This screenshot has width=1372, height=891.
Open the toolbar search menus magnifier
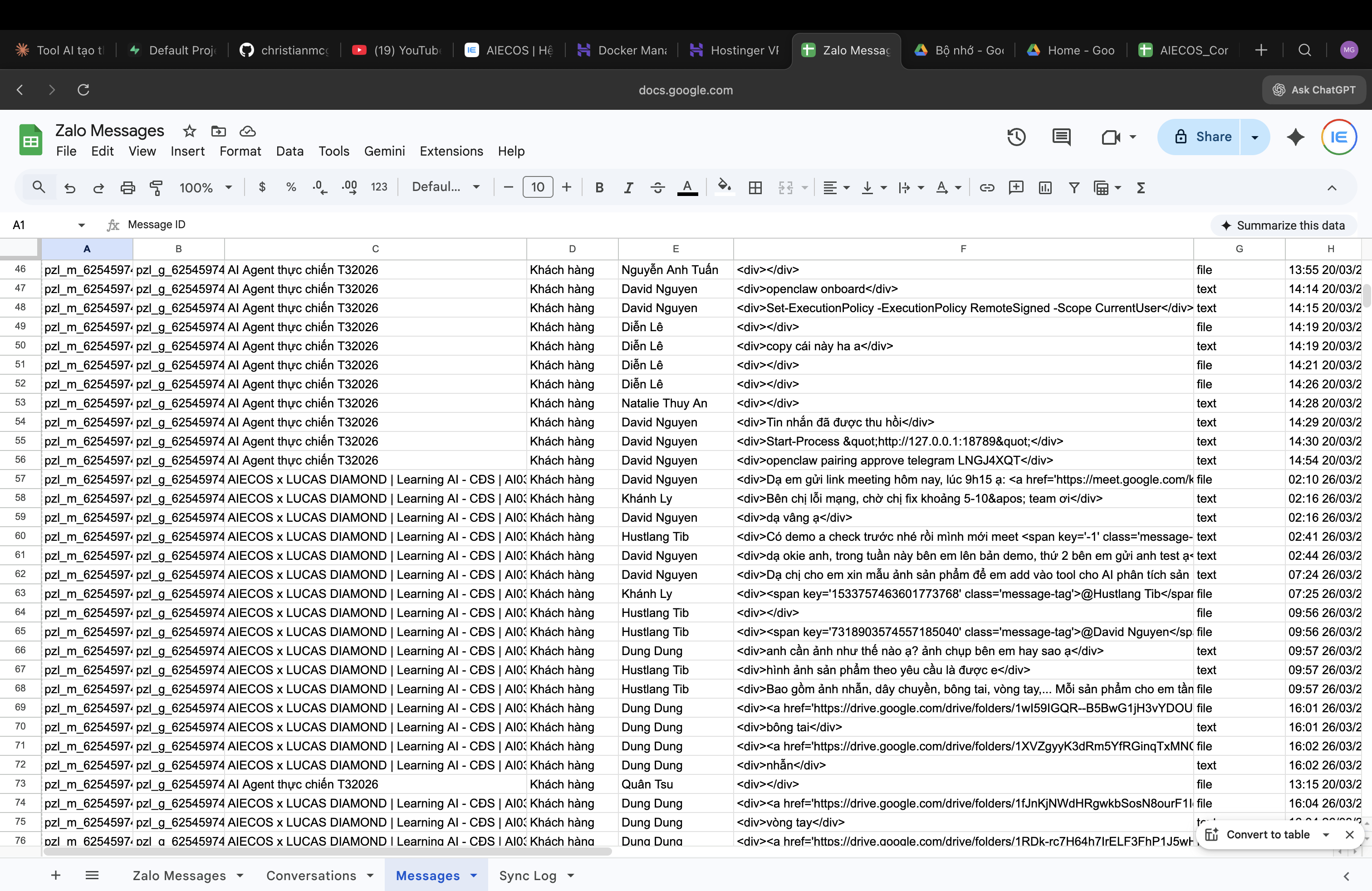coord(39,187)
